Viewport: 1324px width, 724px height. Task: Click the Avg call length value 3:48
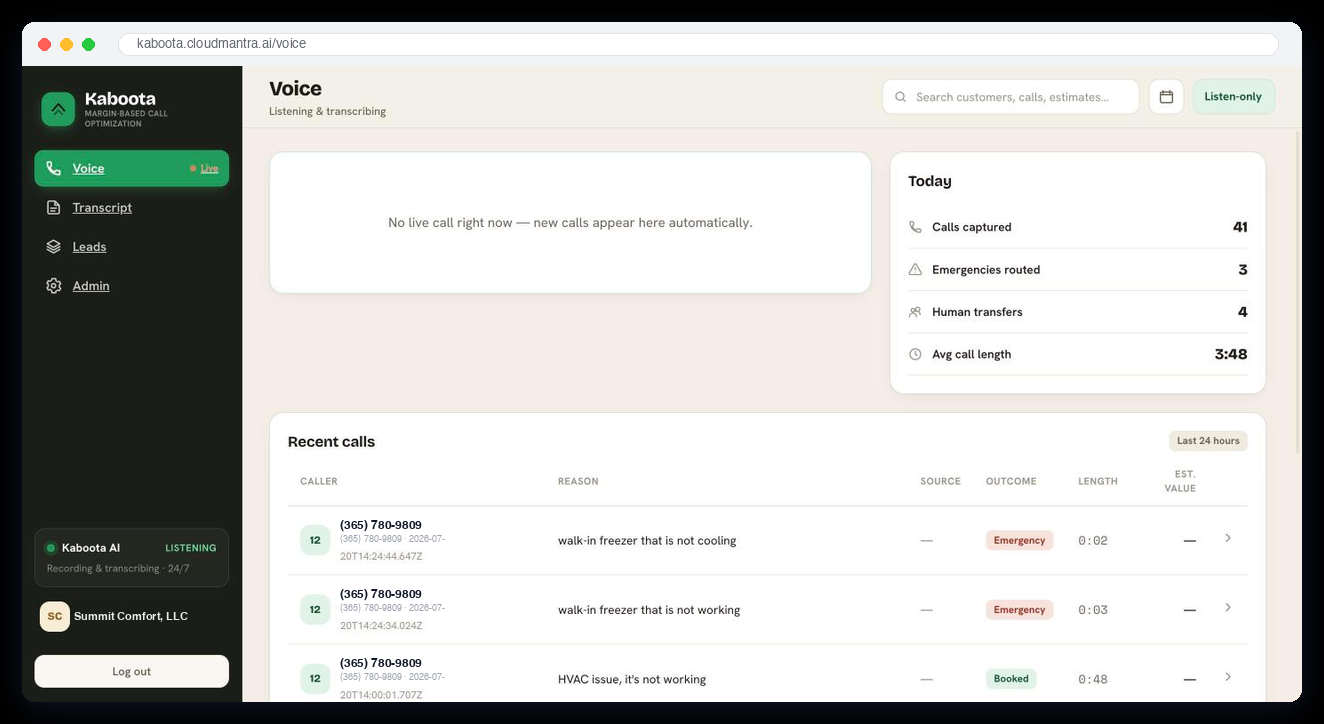click(1231, 354)
